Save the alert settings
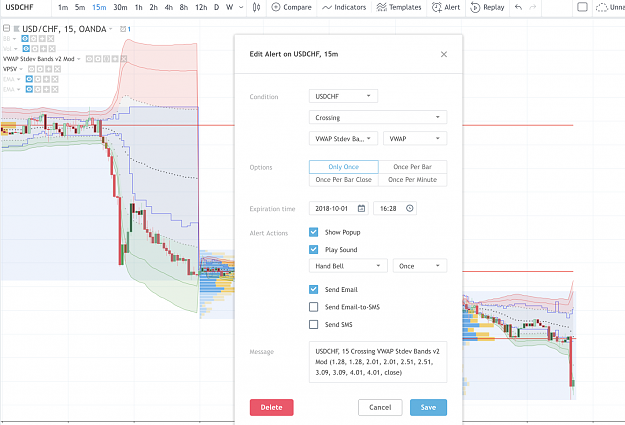The image size is (625, 425). click(428, 407)
